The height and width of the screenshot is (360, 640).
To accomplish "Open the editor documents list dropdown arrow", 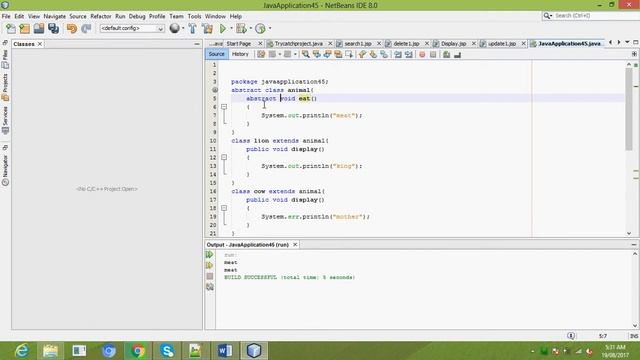I will tap(627, 42).
